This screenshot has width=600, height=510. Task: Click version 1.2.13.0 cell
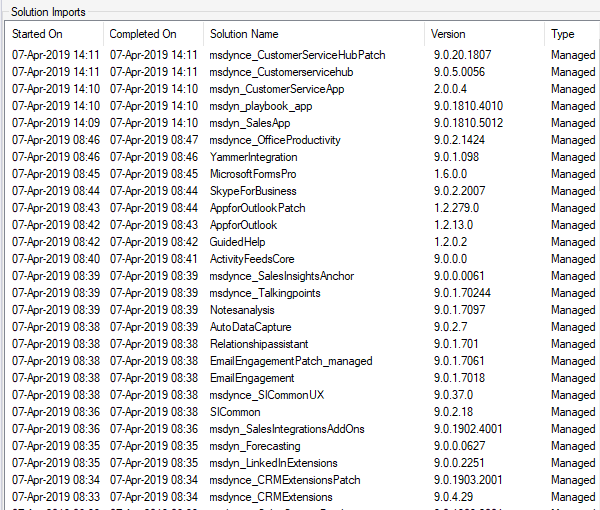453,225
